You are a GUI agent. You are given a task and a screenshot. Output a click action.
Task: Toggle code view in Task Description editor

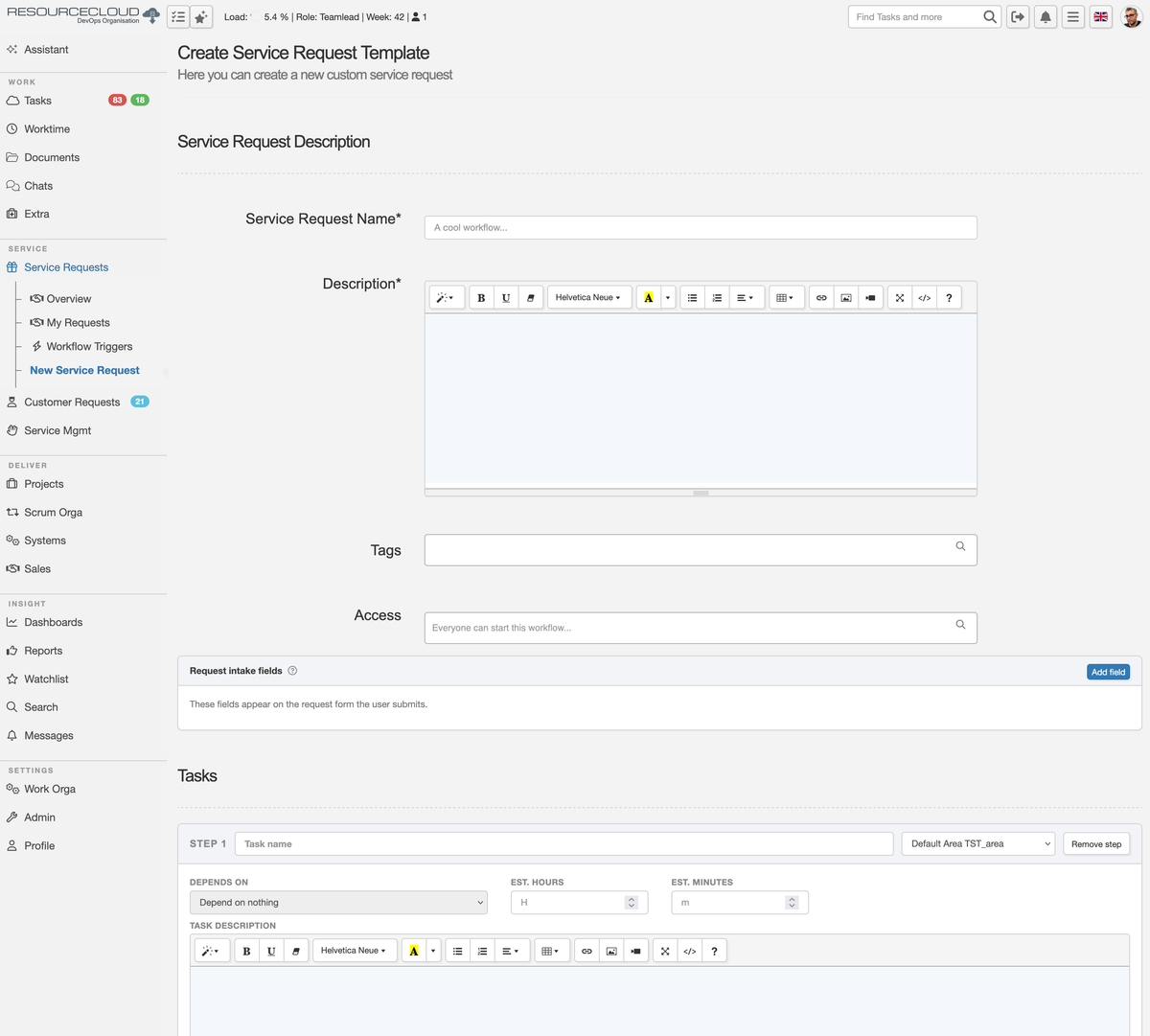click(690, 951)
